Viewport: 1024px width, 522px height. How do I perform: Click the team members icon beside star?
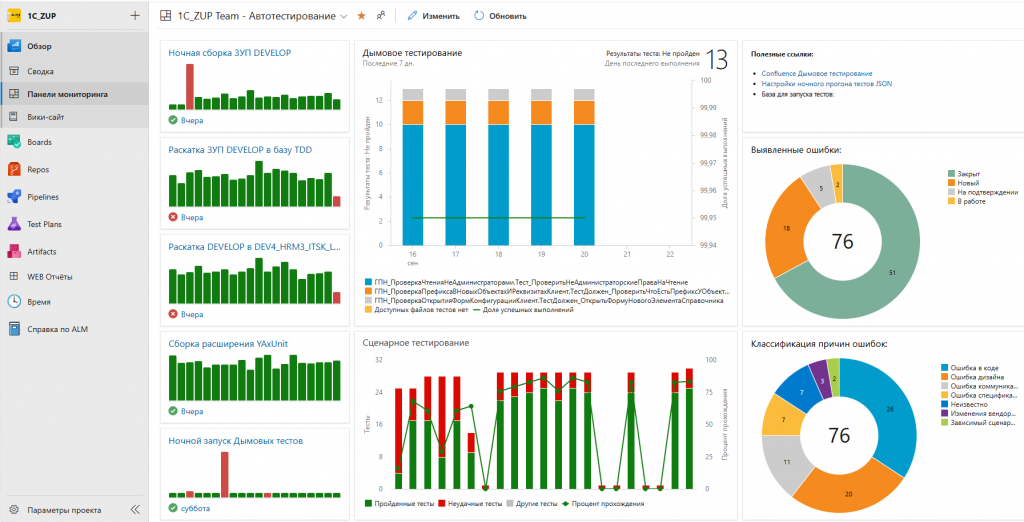381,16
